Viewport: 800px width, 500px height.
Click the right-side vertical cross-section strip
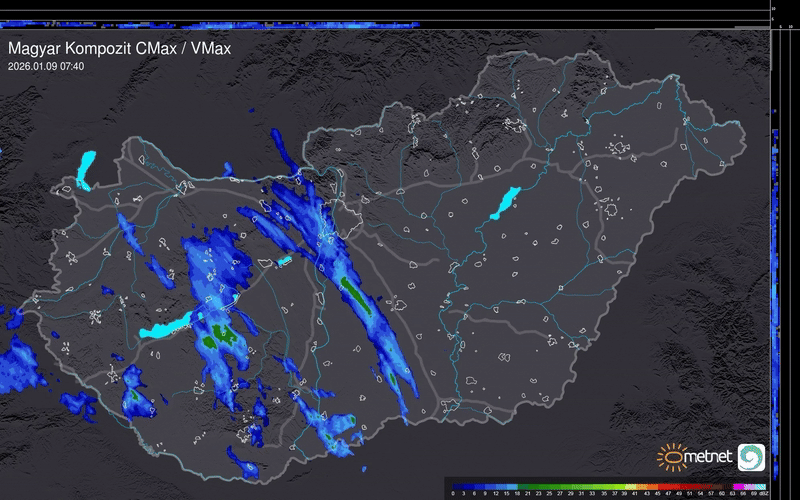pos(776,250)
